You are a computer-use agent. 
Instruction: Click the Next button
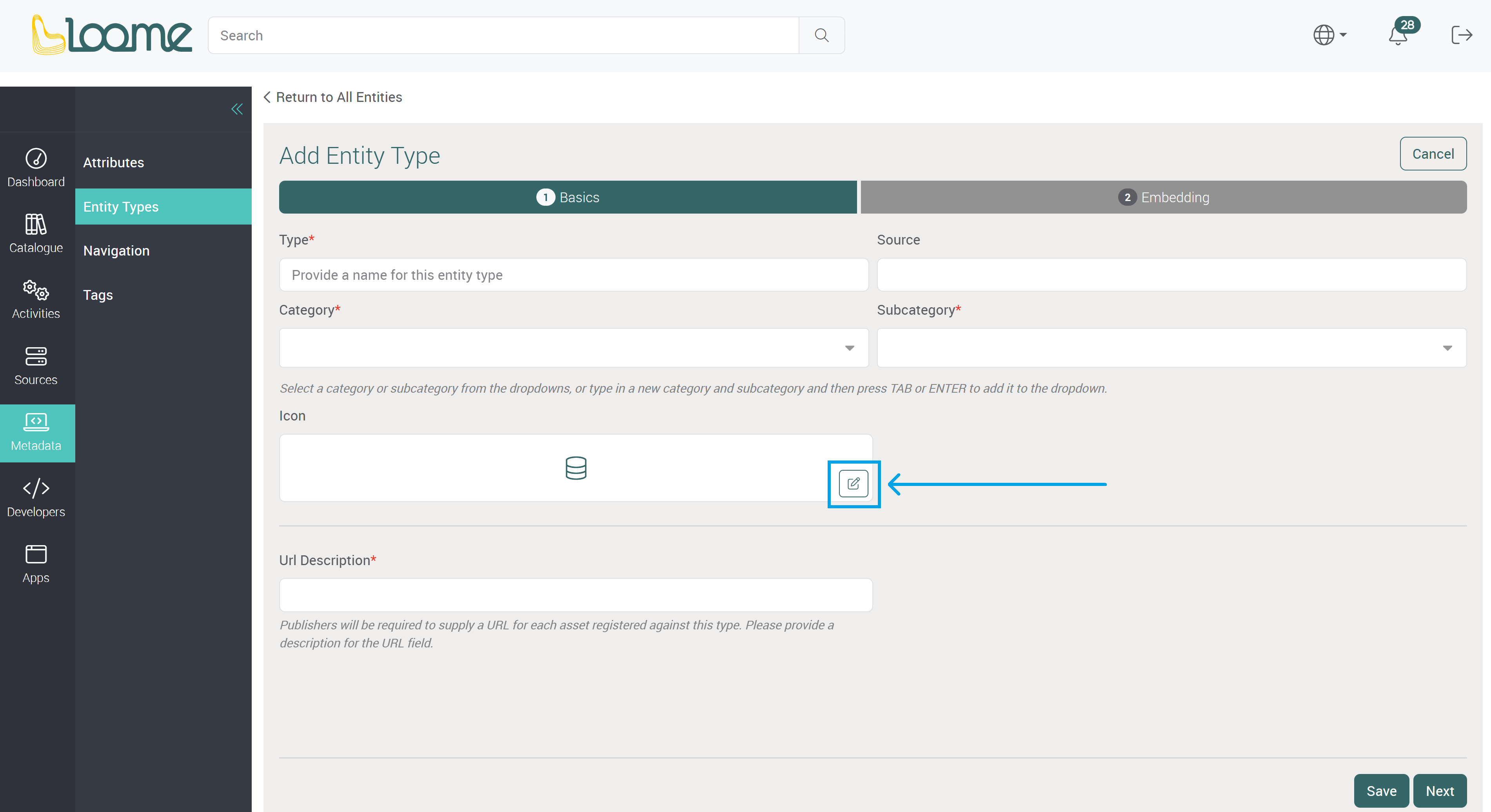(1440, 790)
